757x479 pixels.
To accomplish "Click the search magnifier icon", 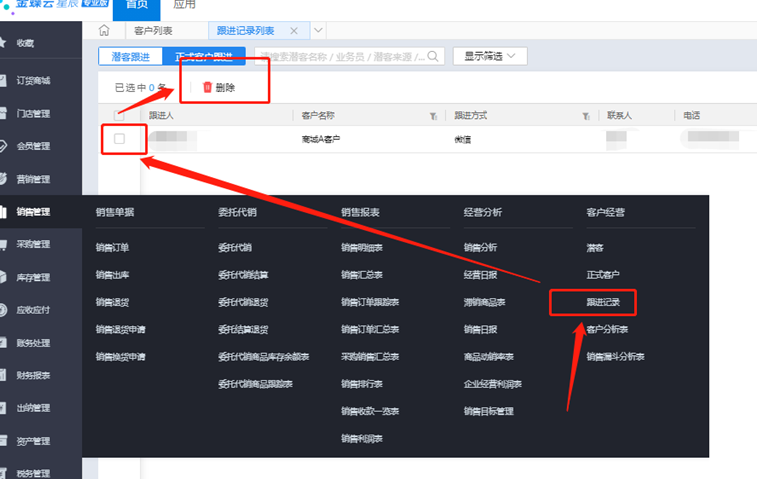I will click(433, 56).
